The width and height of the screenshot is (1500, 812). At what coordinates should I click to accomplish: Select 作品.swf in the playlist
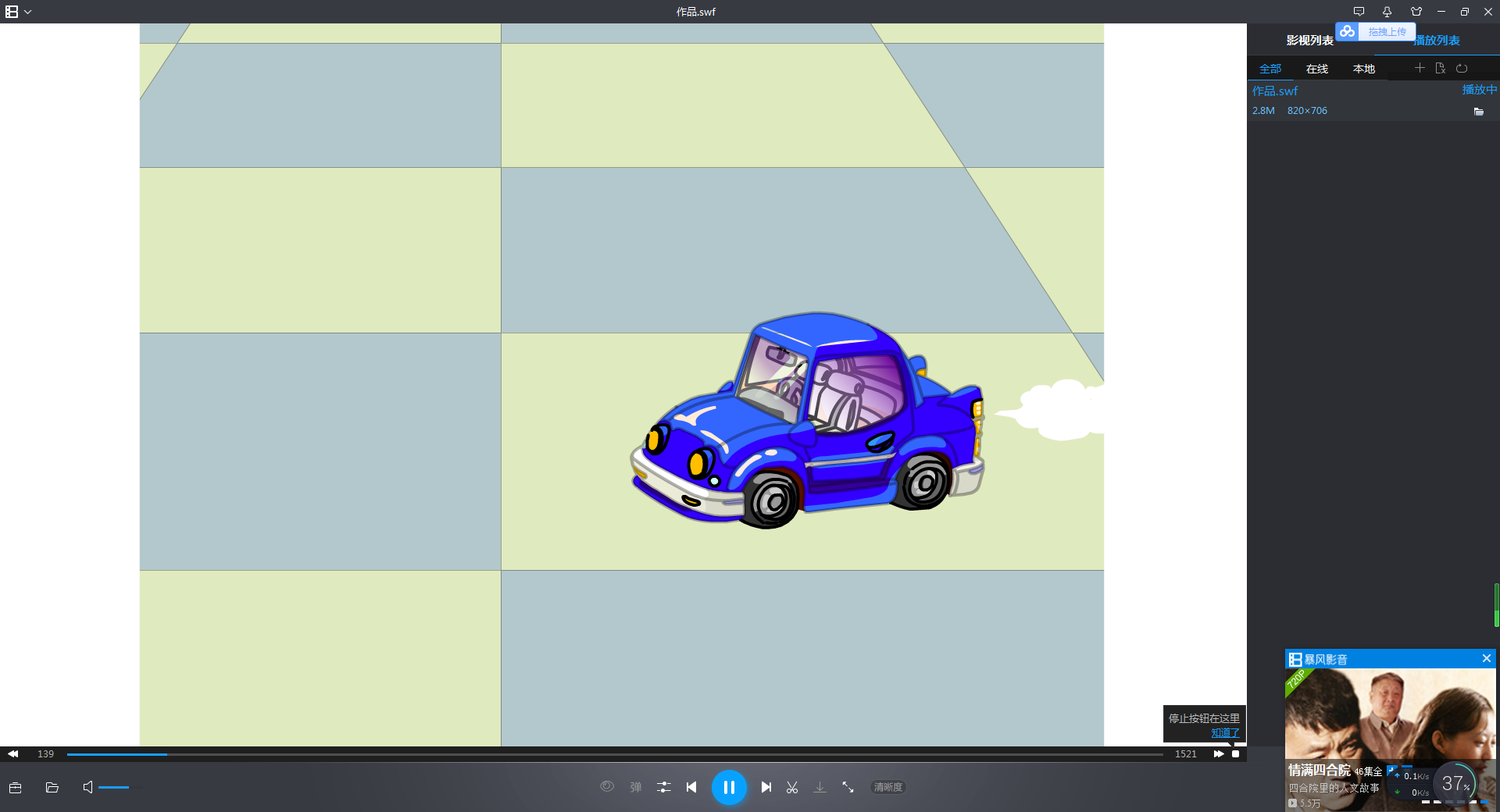click(1275, 91)
